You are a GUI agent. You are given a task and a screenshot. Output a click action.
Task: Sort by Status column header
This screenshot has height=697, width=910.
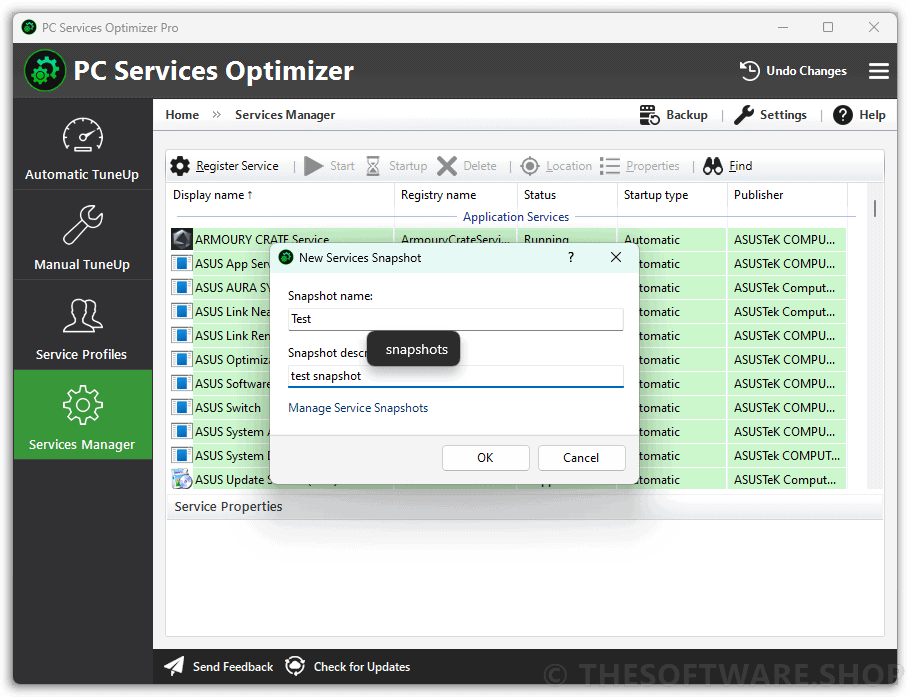click(567, 195)
